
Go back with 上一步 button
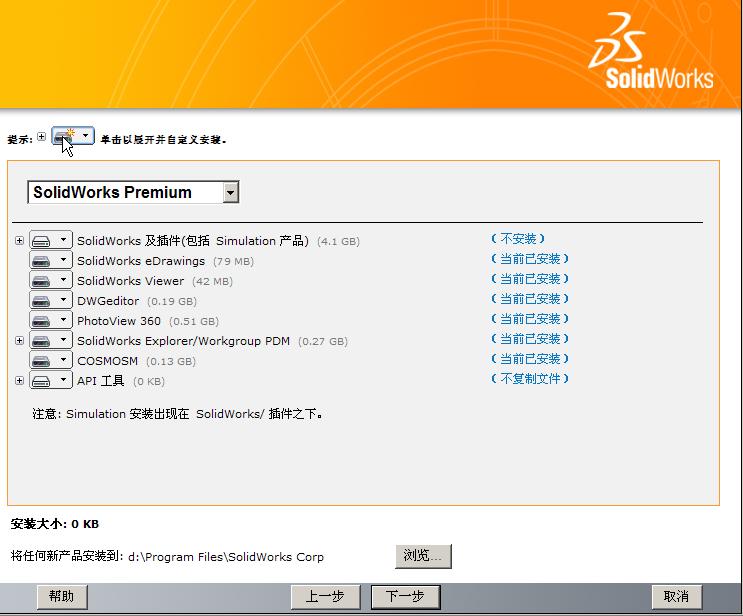(326, 597)
